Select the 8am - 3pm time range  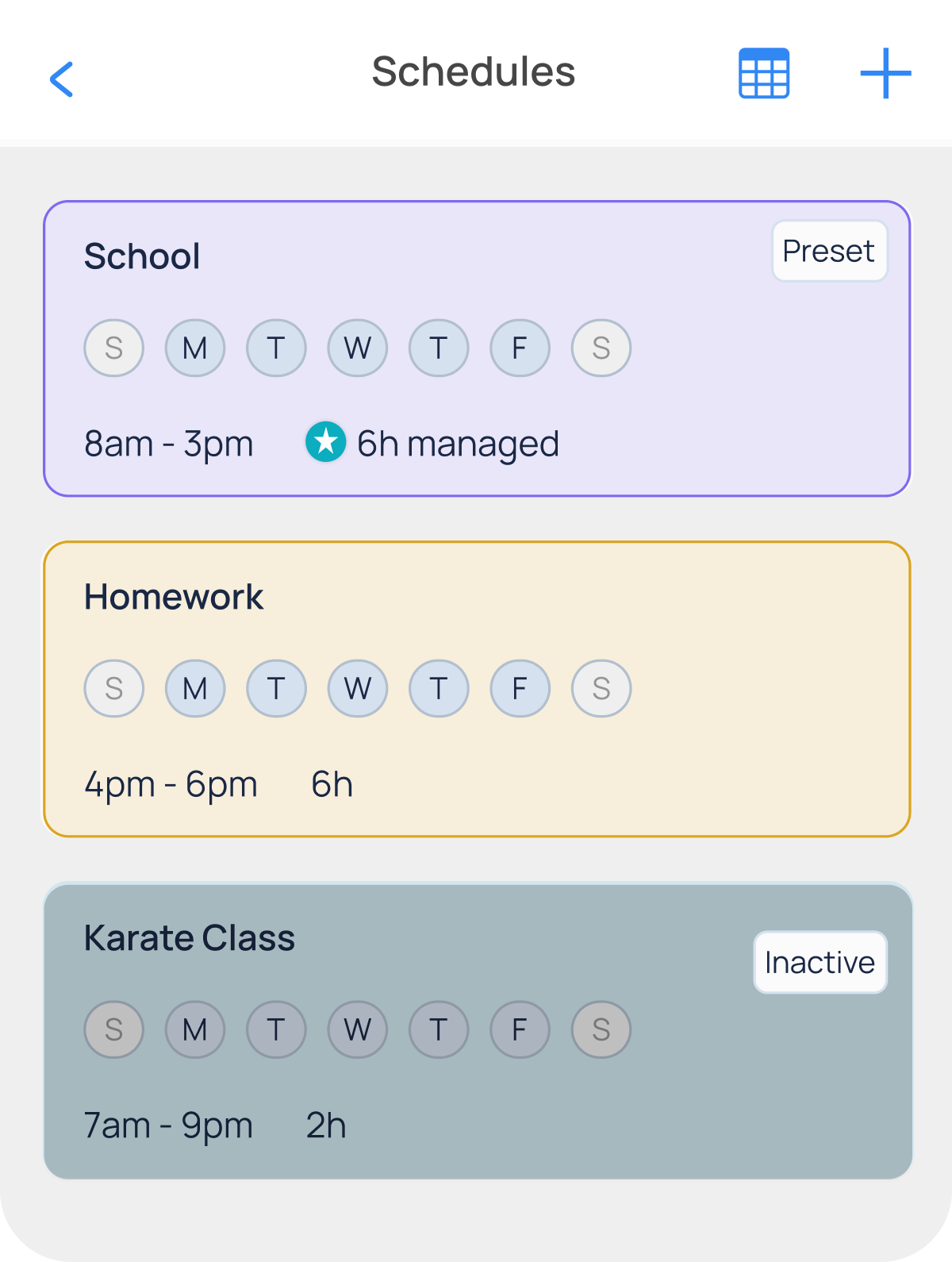coord(168,444)
